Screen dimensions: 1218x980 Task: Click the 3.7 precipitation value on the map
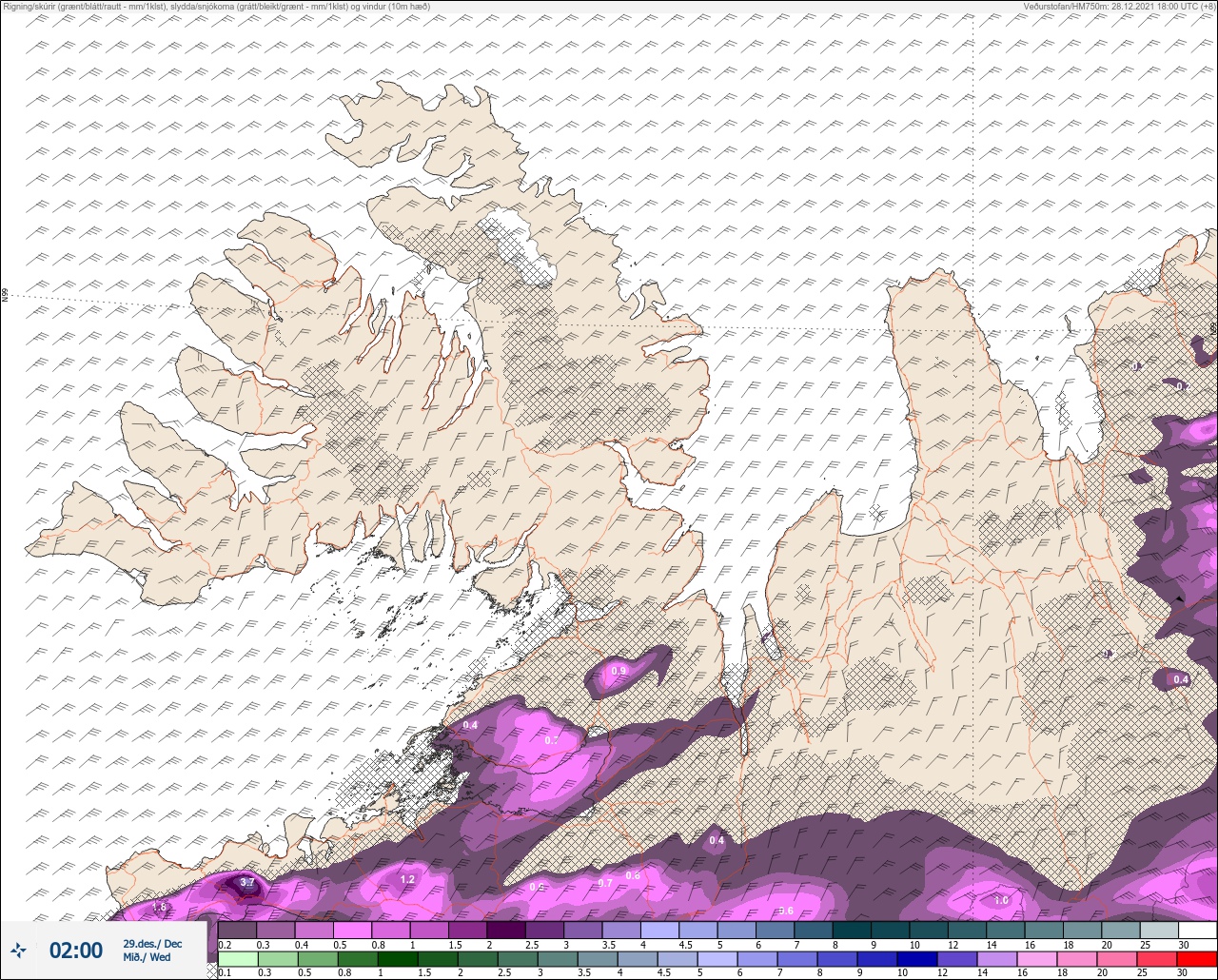[246, 883]
